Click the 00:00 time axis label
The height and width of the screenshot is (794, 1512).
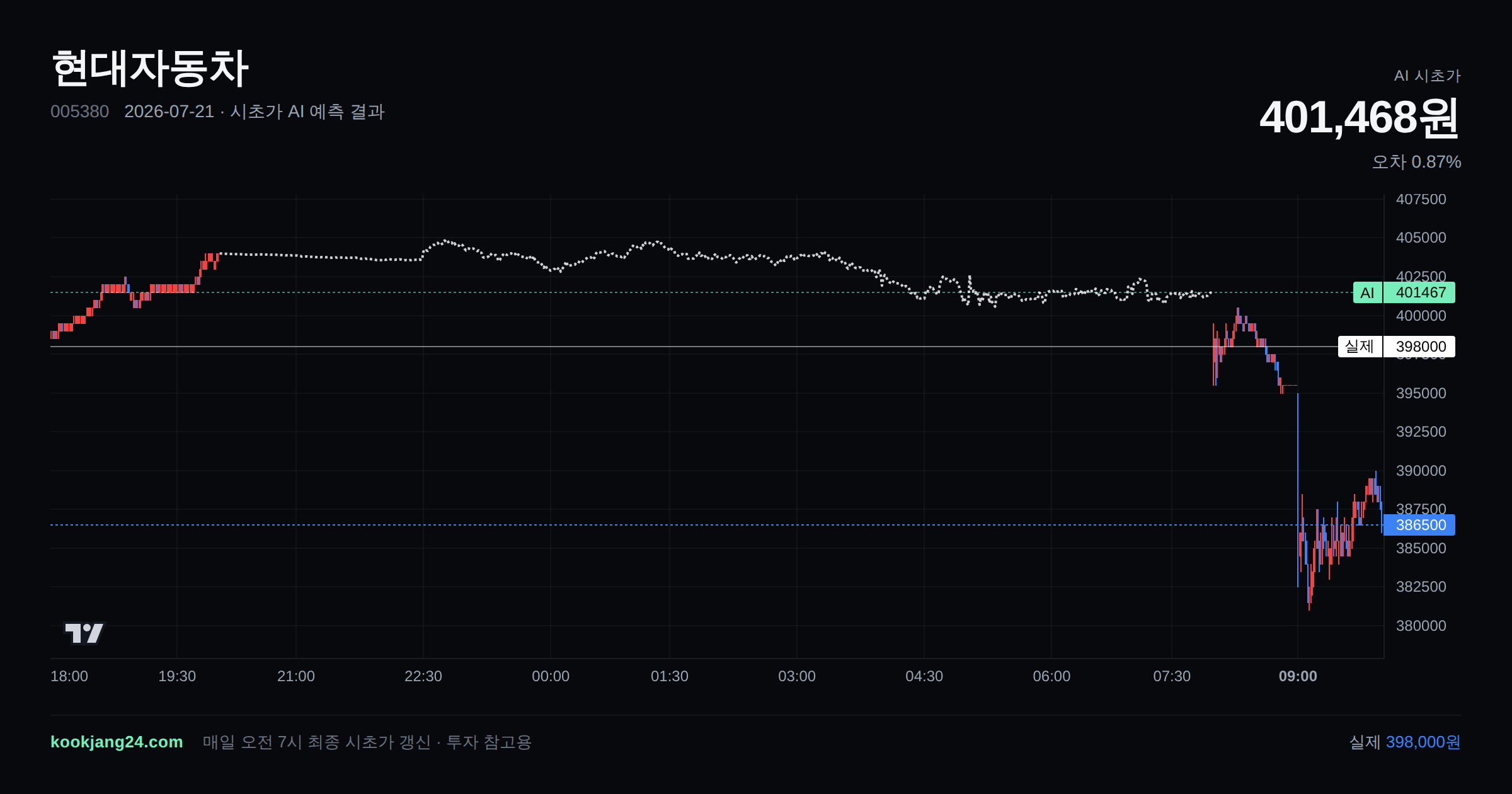tap(551, 676)
